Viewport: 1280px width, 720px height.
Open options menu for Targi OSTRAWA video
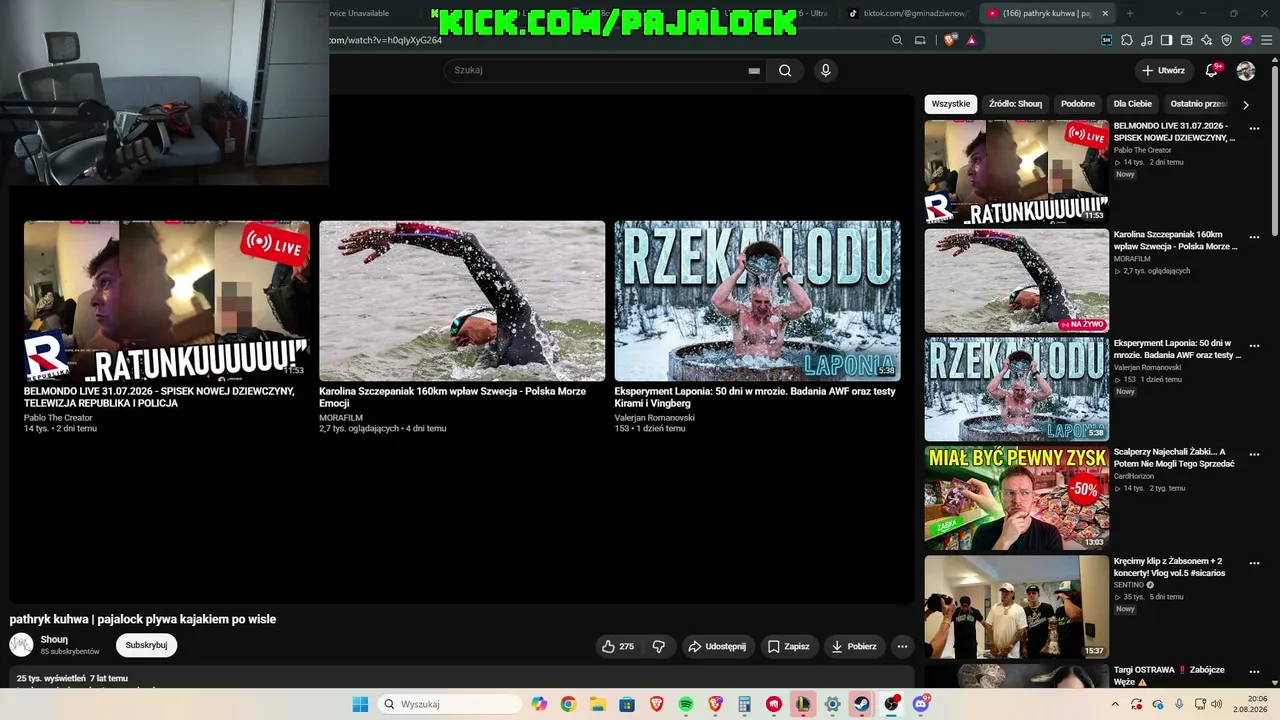coord(1254,673)
